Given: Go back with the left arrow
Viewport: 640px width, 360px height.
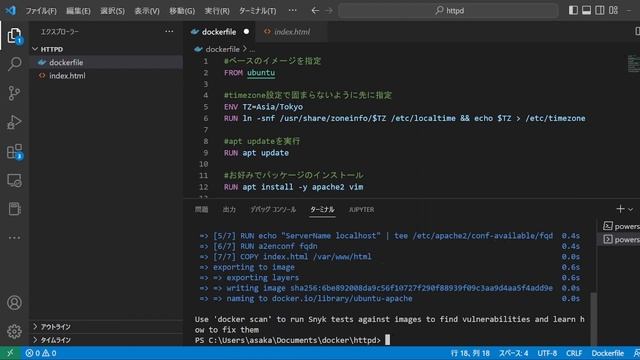Looking at the screenshot, I should [315, 10].
